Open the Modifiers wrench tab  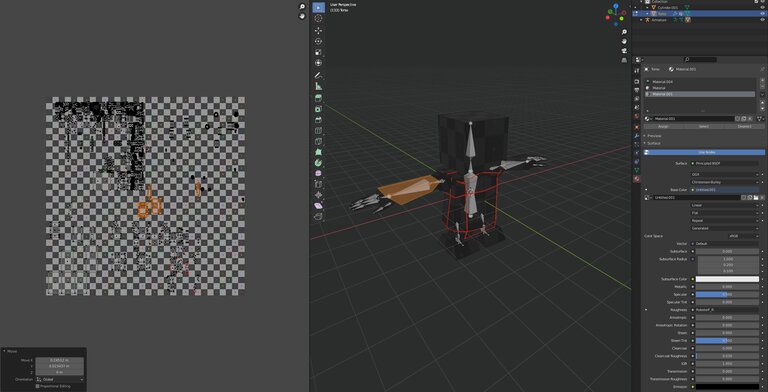pyautogui.click(x=637, y=135)
